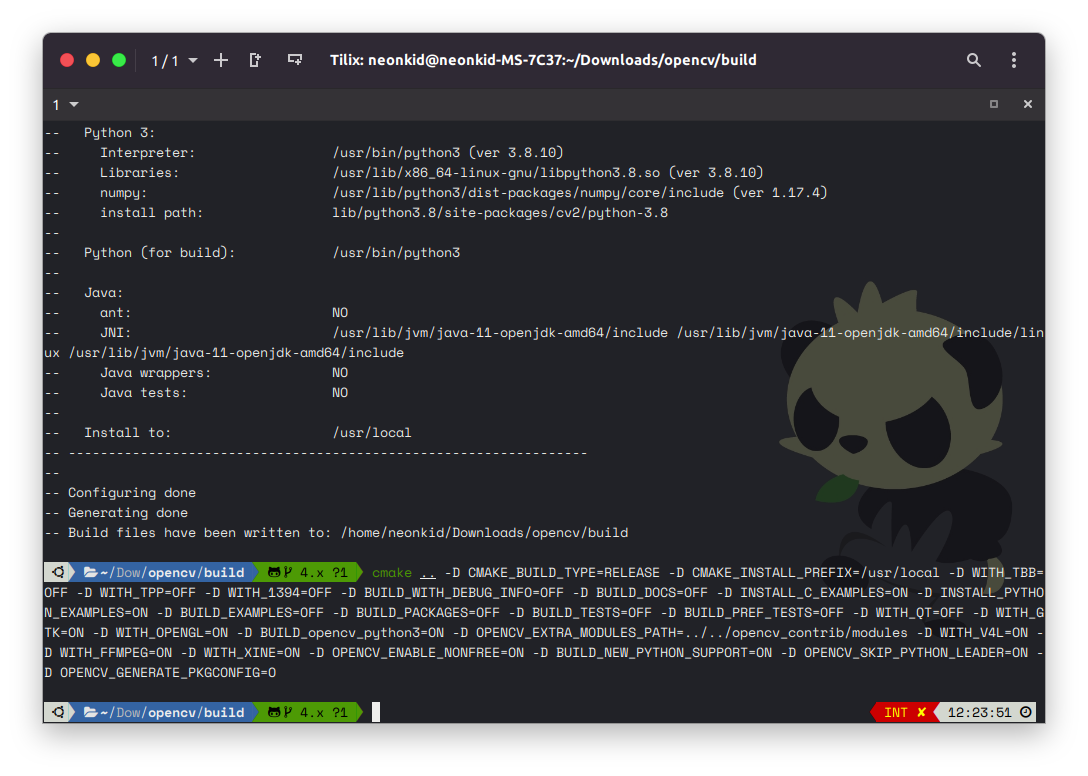Click the red INT error status segment

point(904,713)
